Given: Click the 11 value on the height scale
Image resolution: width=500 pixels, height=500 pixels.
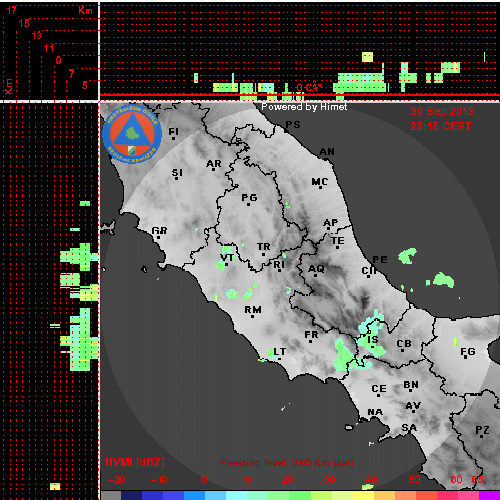Looking at the screenshot, I should pos(49,48).
